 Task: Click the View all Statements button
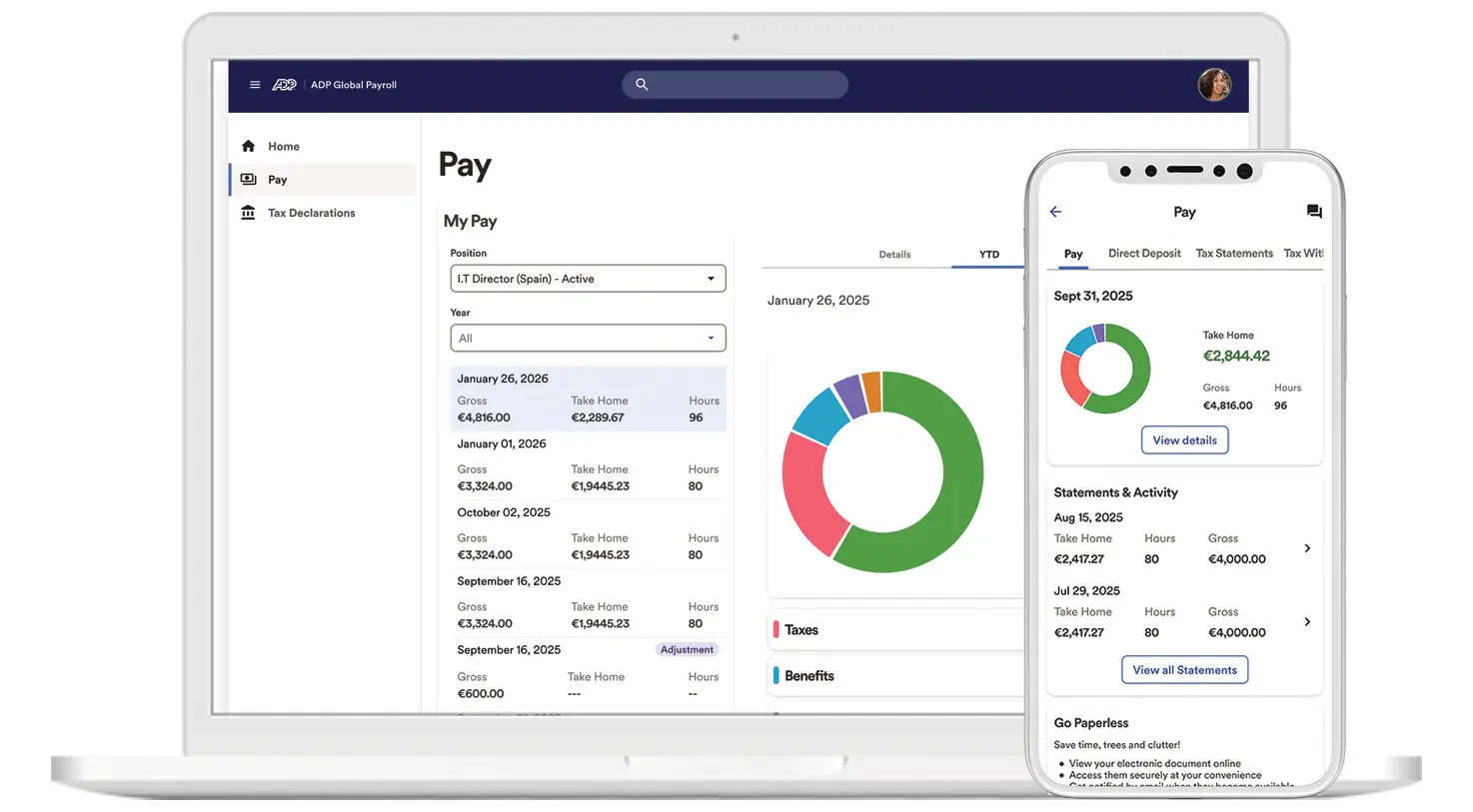click(x=1185, y=670)
